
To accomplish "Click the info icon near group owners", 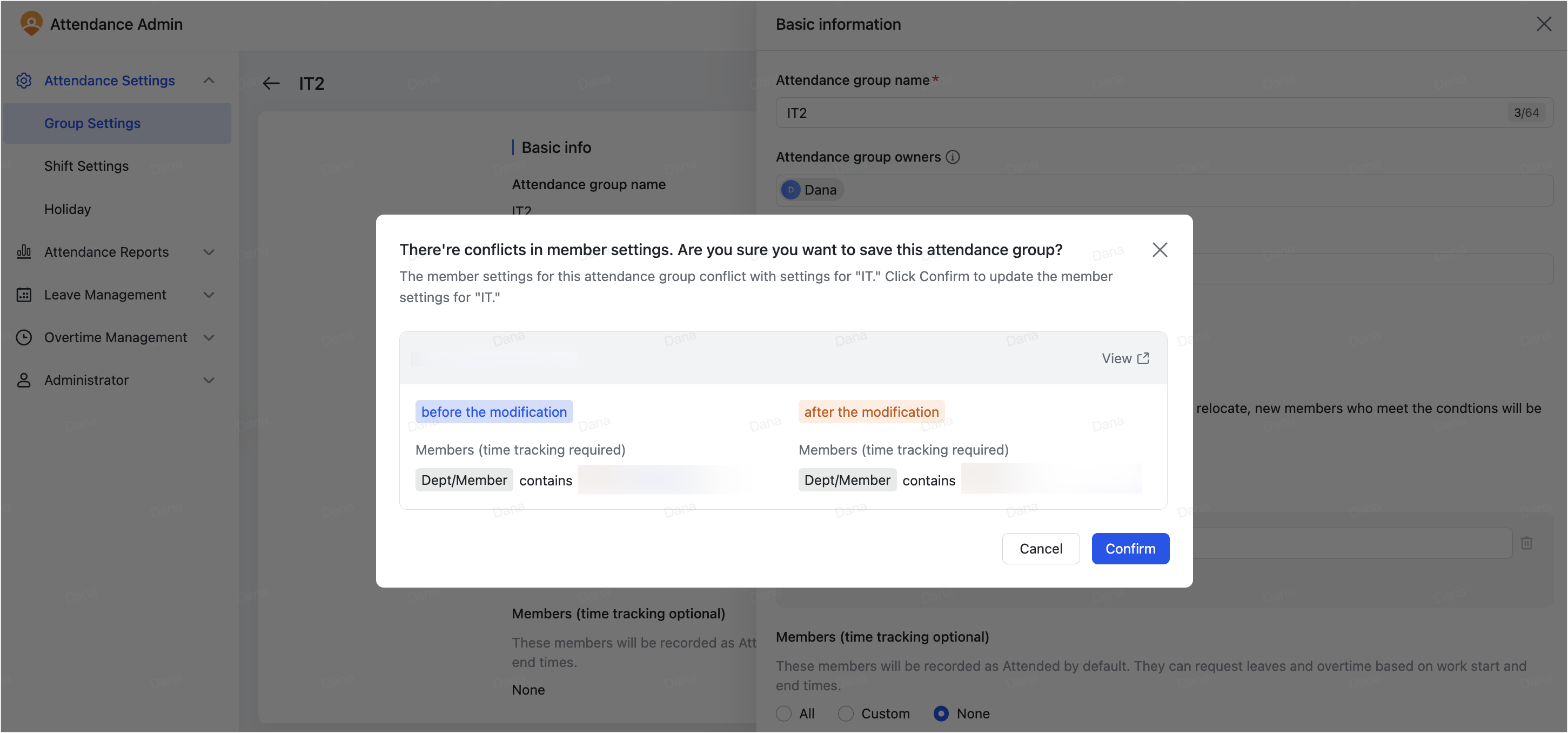I will point(953,157).
